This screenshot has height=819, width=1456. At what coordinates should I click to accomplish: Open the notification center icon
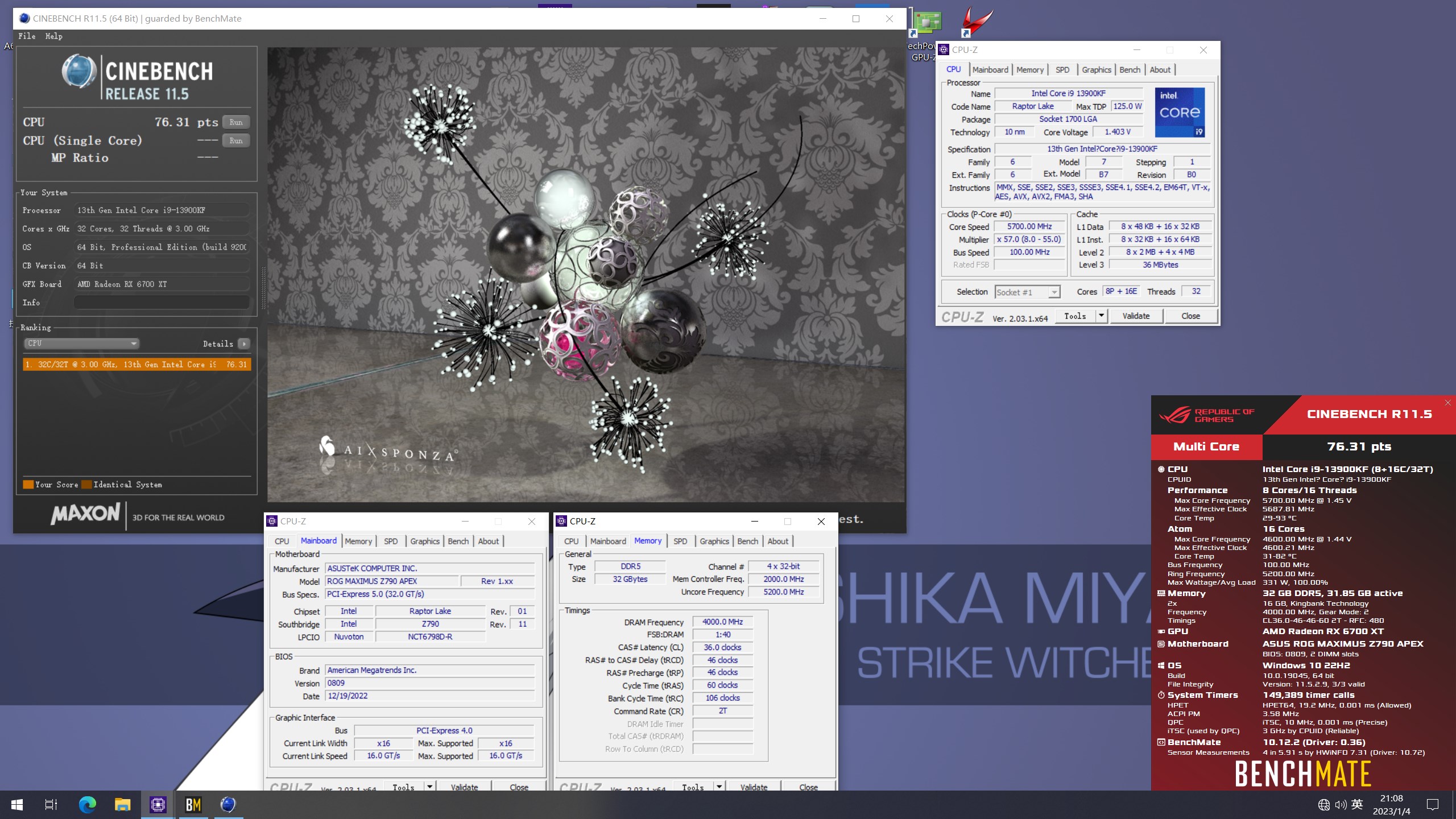[x=1433, y=805]
